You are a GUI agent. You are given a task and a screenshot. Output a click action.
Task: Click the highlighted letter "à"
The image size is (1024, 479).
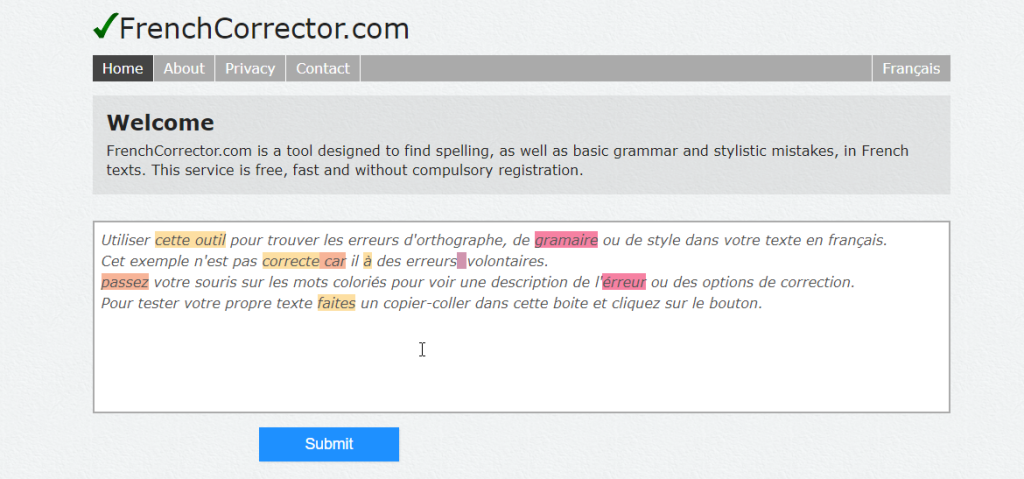click(367, 261)
